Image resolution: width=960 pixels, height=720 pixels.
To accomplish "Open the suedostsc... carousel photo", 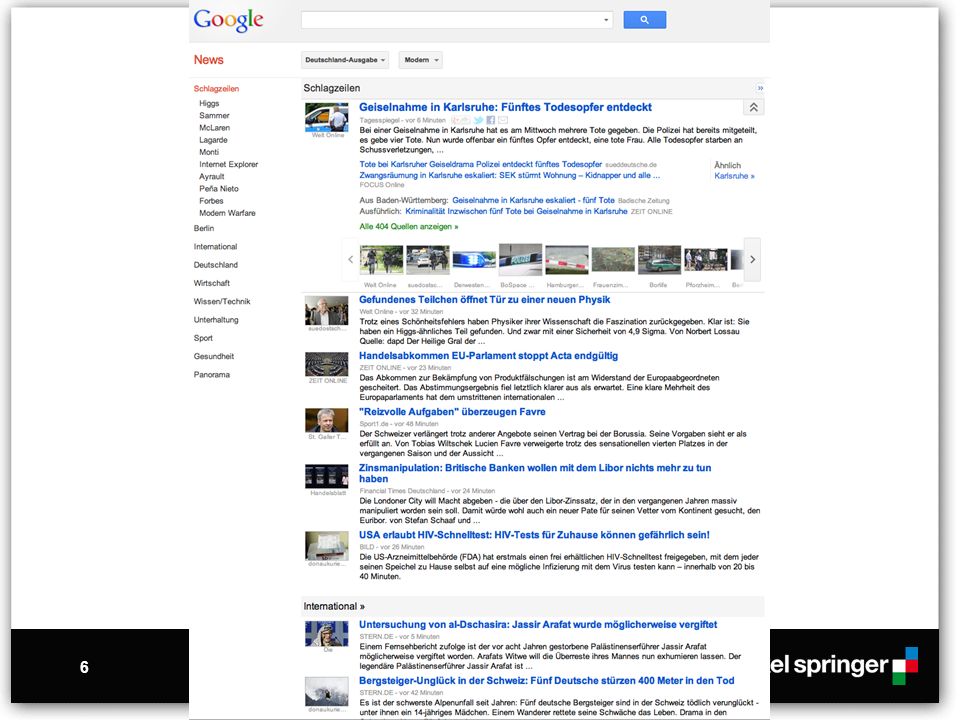I will 428,260.
